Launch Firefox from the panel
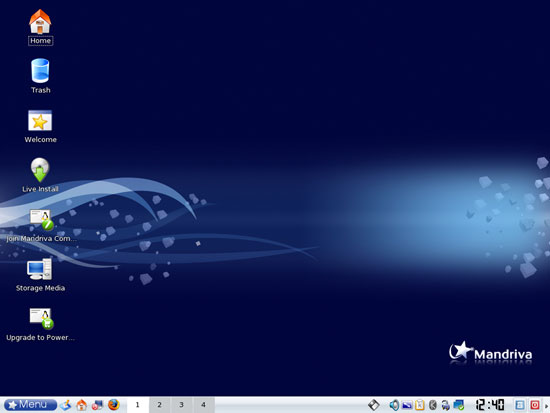This screenshot has height=413, width=550. pyautogui.click(x=113, y=405)
